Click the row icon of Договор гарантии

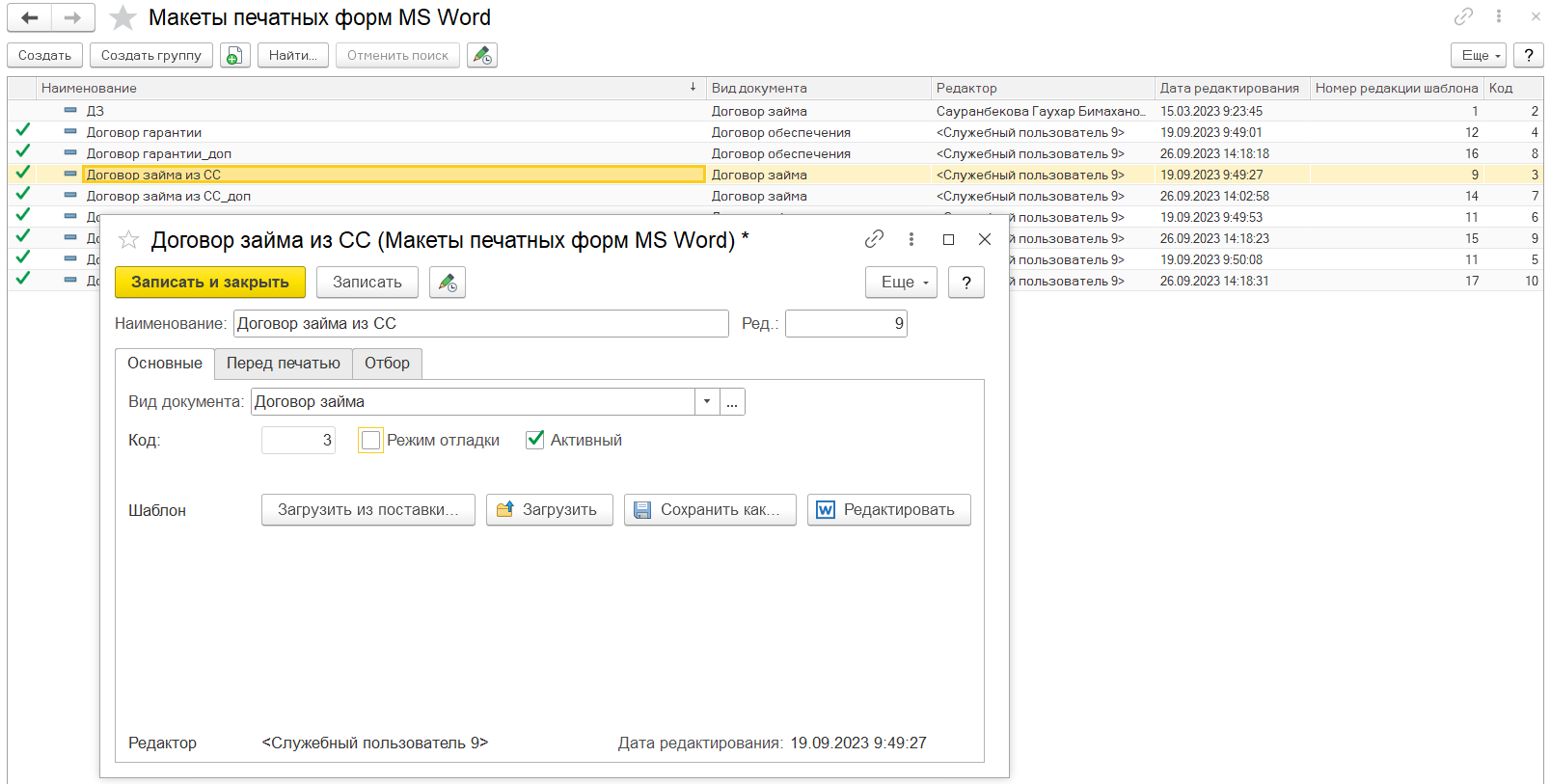tap(70, 131)
